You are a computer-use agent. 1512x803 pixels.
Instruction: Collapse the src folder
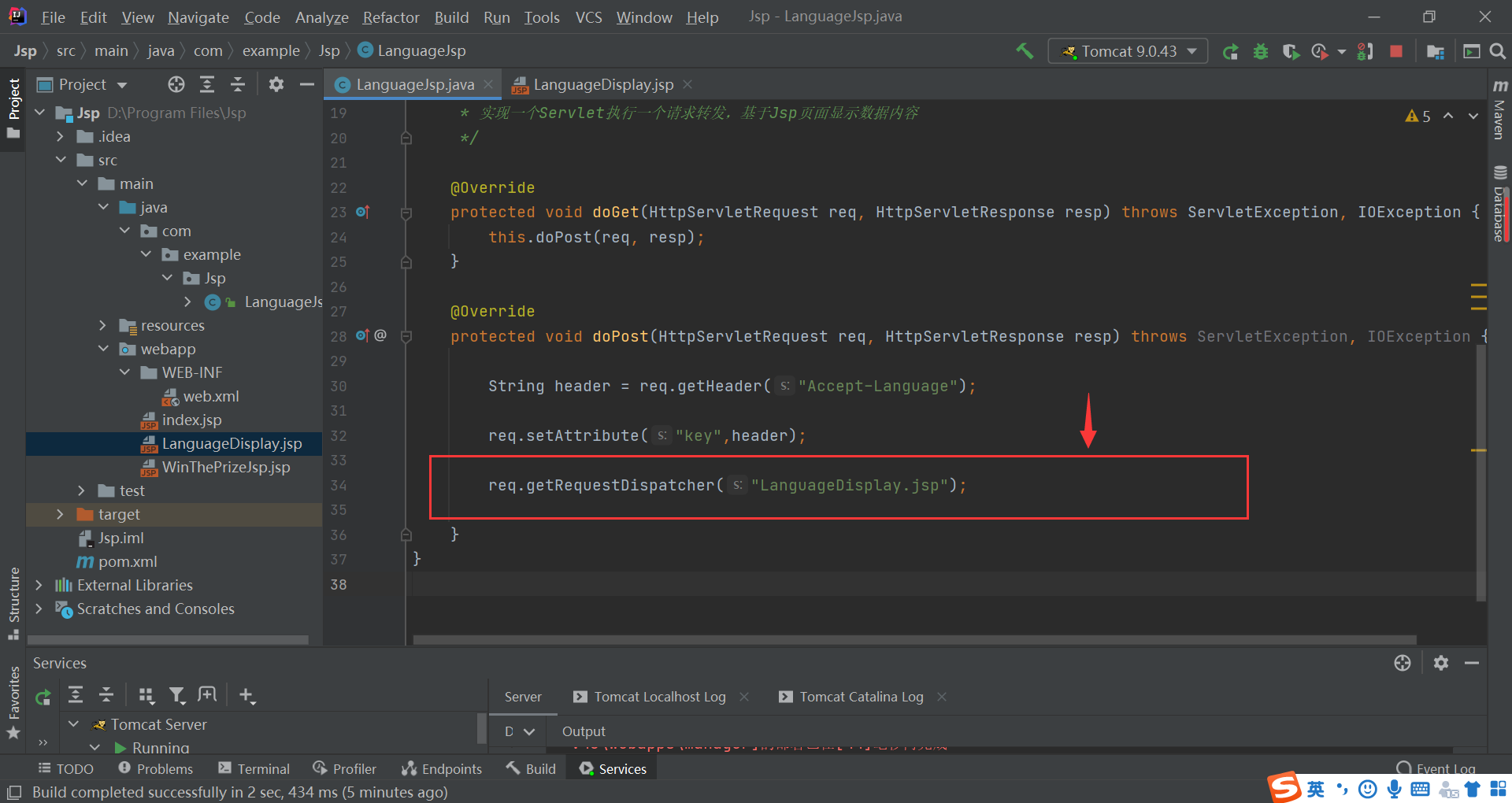coord(61,160)
